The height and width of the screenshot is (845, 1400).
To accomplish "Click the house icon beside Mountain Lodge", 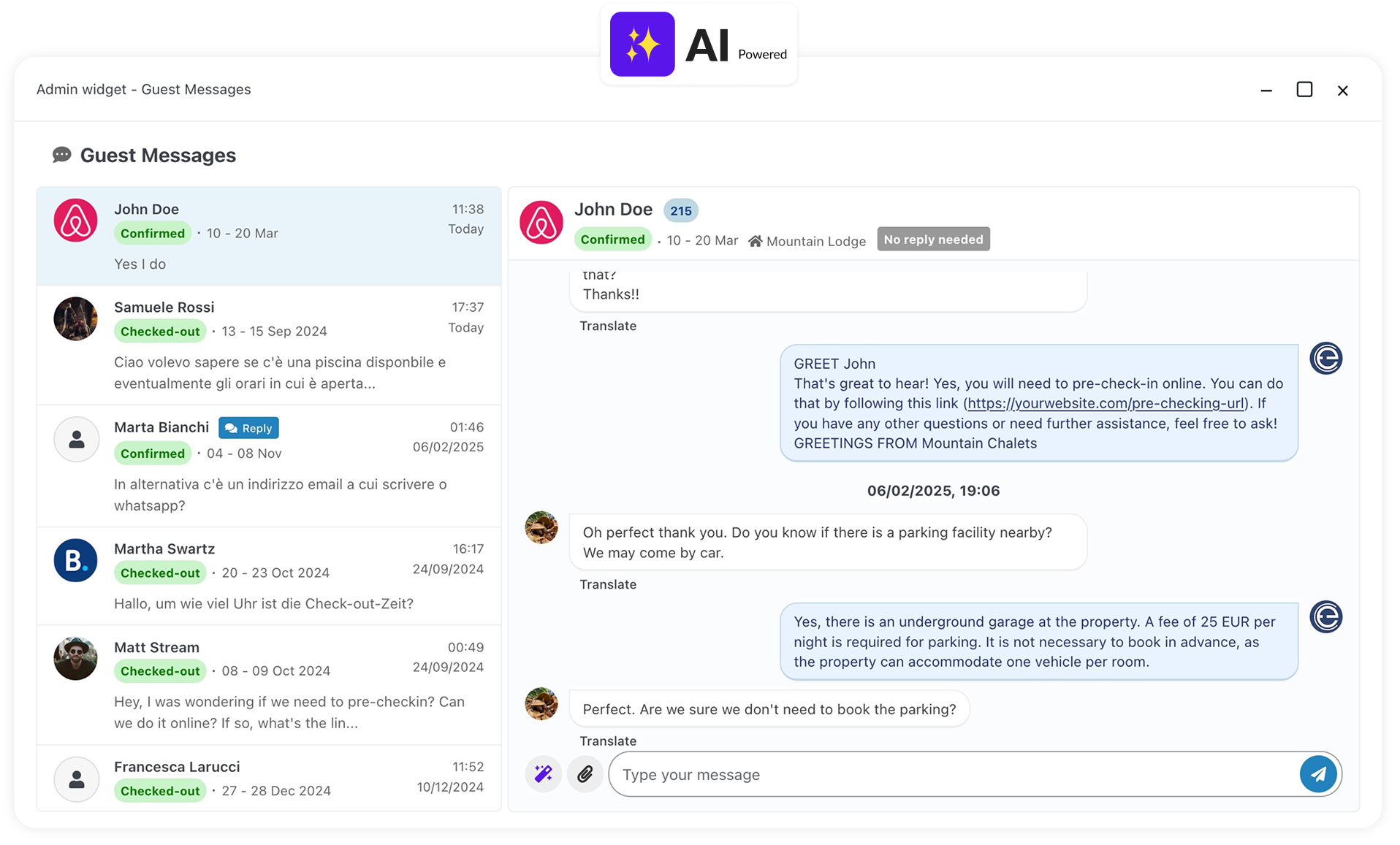I will 756,241.
